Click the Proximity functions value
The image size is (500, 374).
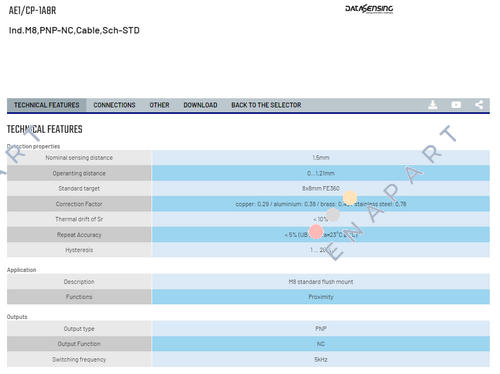tap(321, 297)
